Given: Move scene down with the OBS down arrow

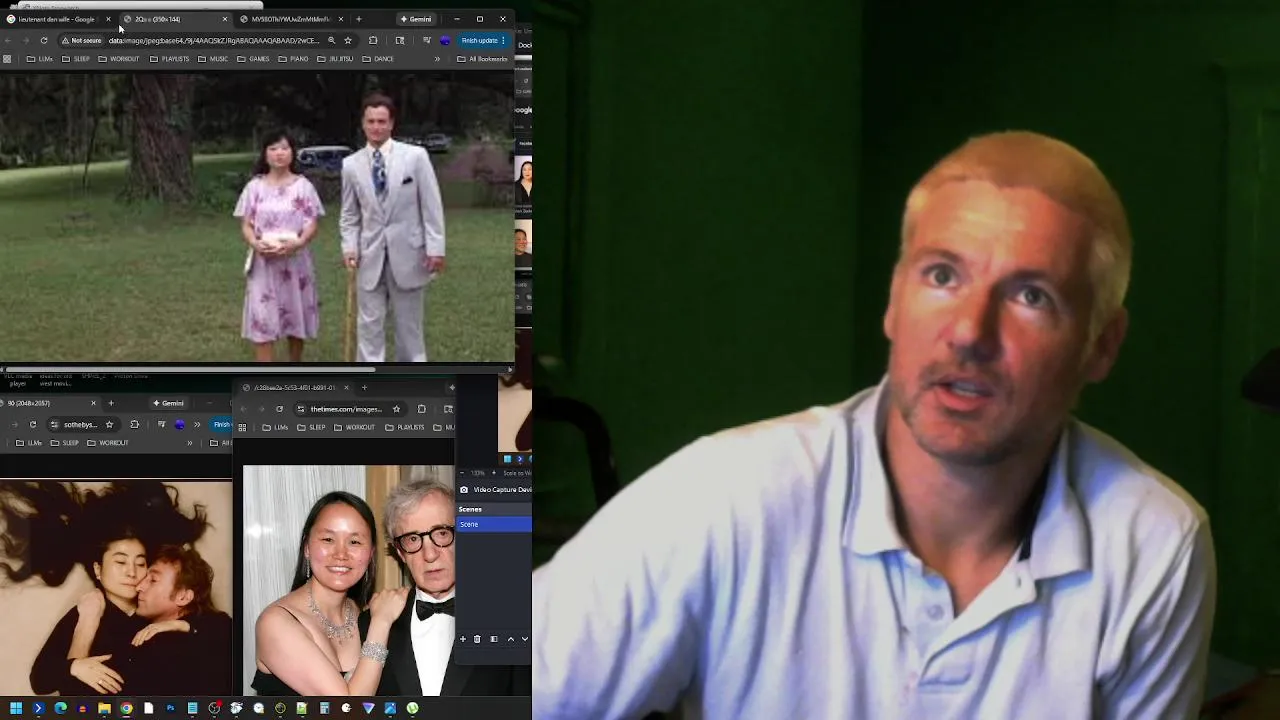Looking at the screenshot, I should click(x=525, y=639).
